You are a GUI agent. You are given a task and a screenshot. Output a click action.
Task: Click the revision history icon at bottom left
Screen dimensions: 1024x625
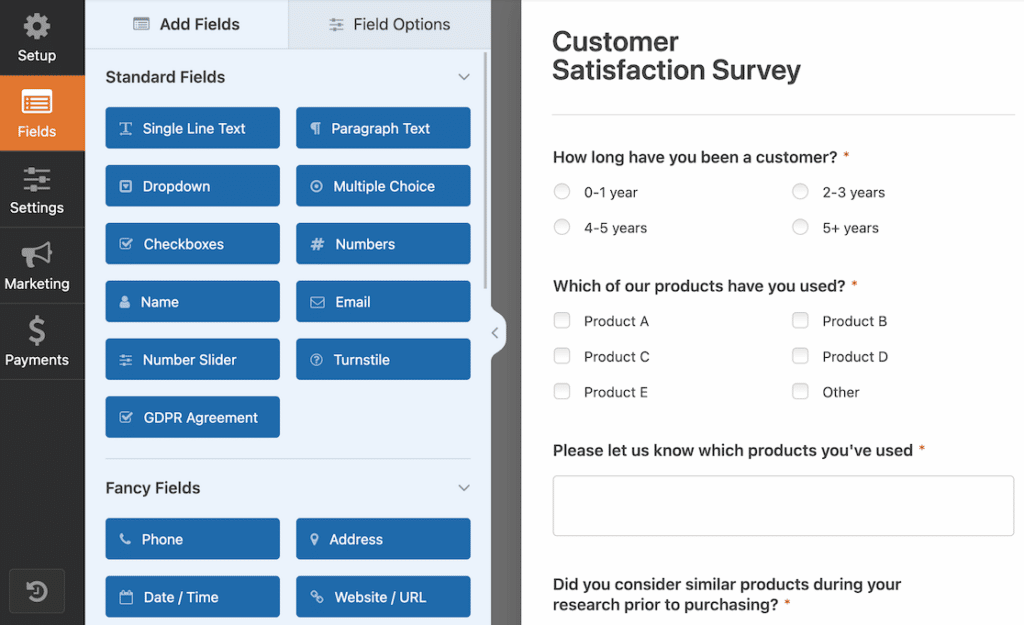pyautogui.click(x=37, y=591)
